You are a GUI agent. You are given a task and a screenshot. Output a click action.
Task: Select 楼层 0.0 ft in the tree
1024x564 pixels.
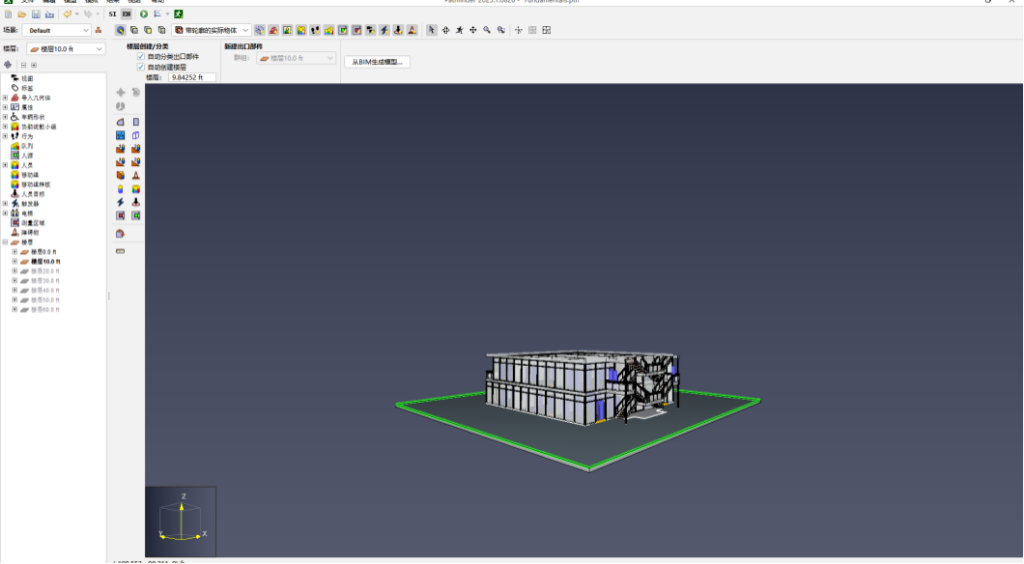coord(43,251)
